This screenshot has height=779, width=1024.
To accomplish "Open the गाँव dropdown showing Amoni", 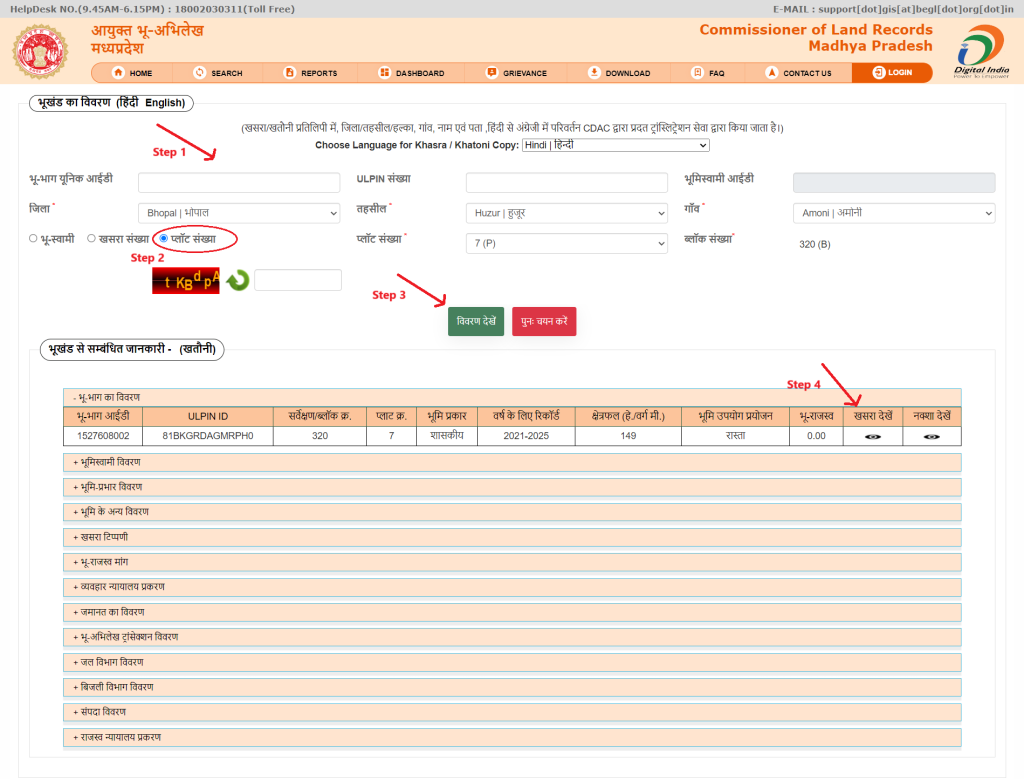I will 893,214.
